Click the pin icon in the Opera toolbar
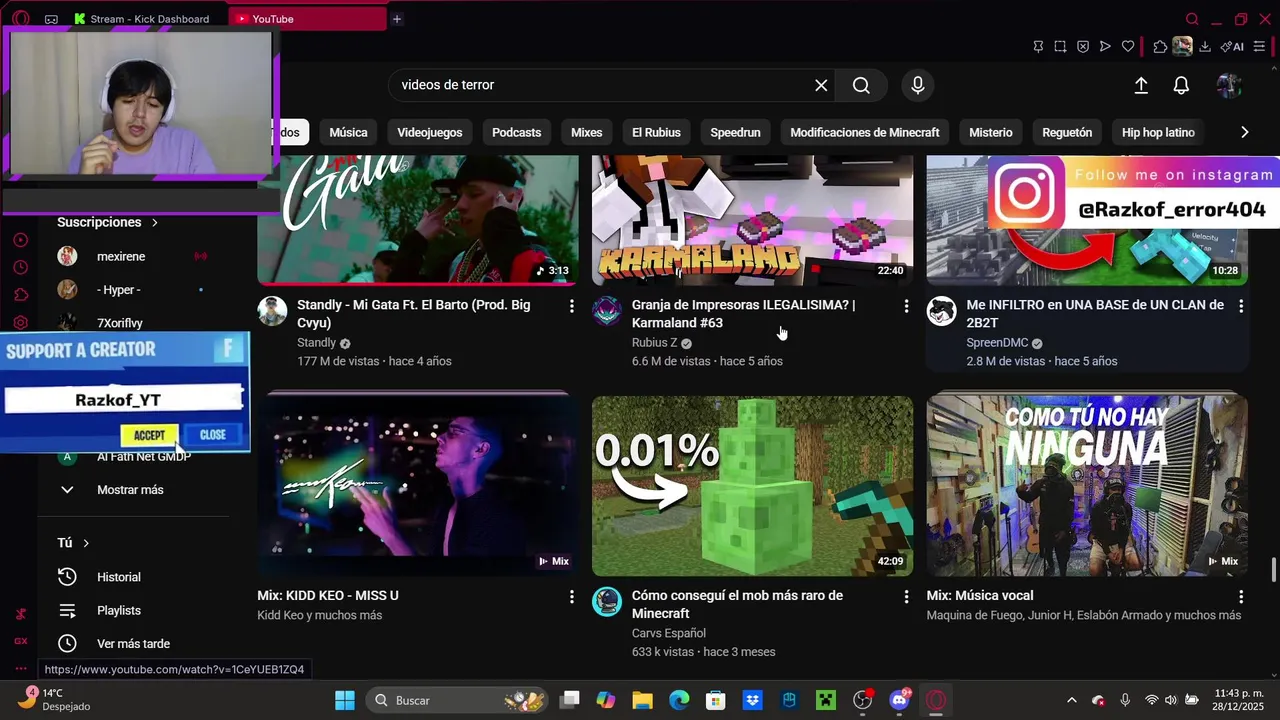The width and height of the screenshot is (1280, 720). point(1038,47)
